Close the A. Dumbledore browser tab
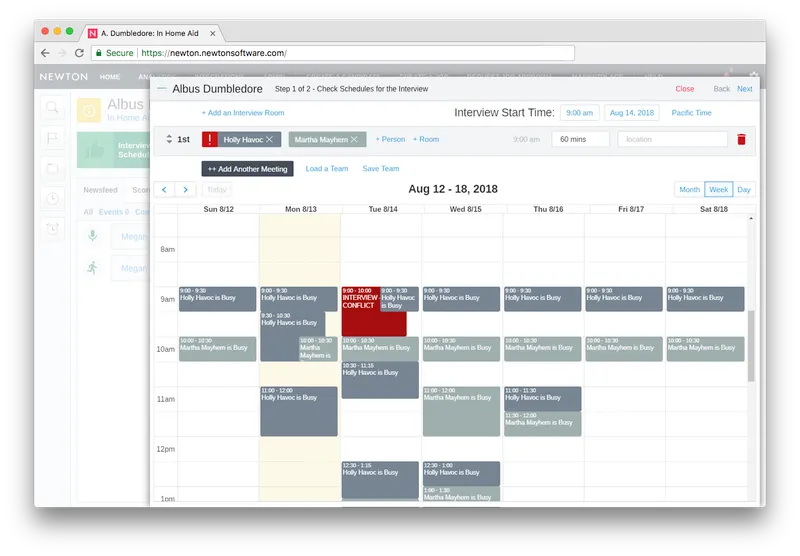Viewport: 800px width, 556px height. (x=213, y=33)
